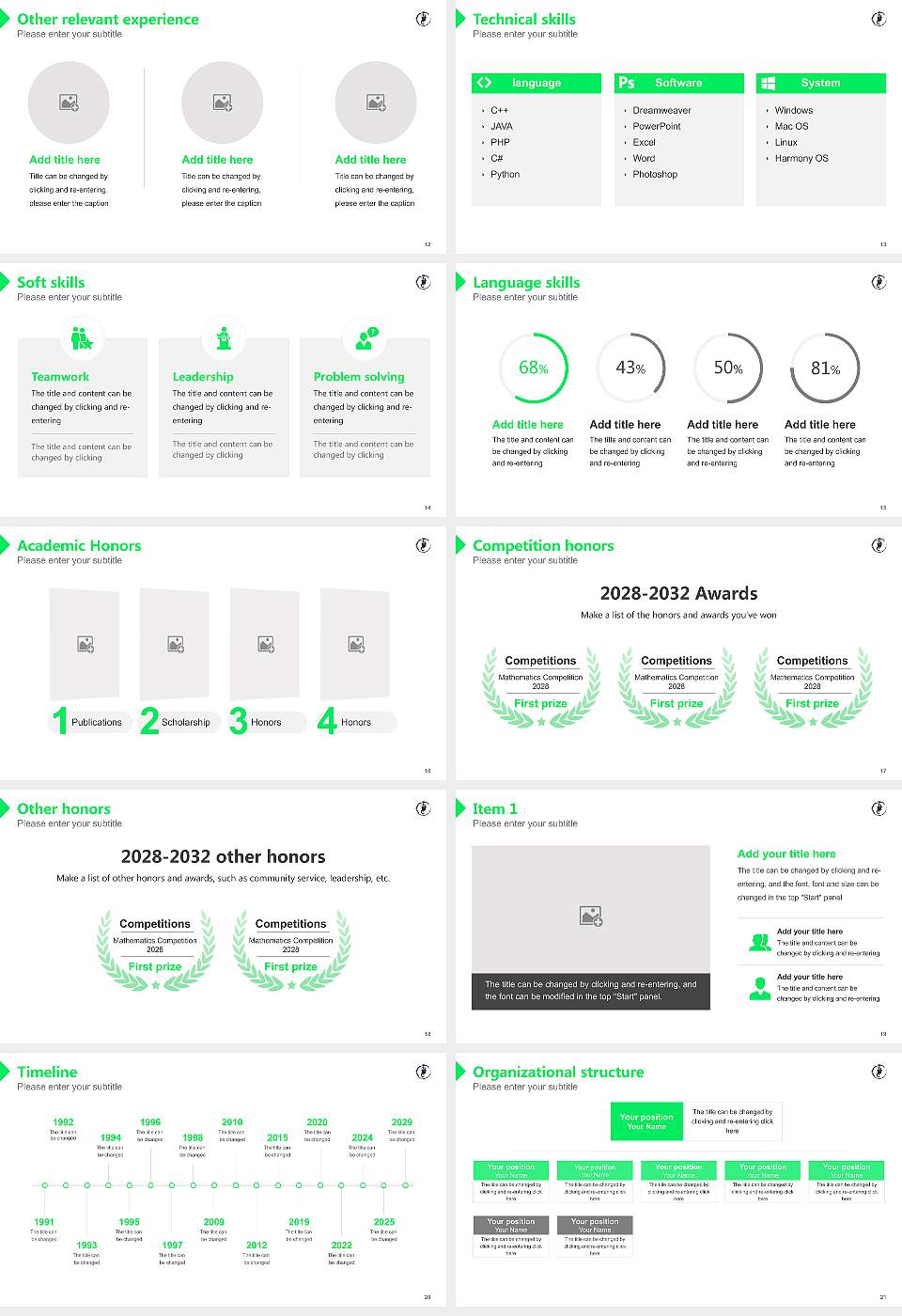Click the Windows logo in the System header

point(768,83)
